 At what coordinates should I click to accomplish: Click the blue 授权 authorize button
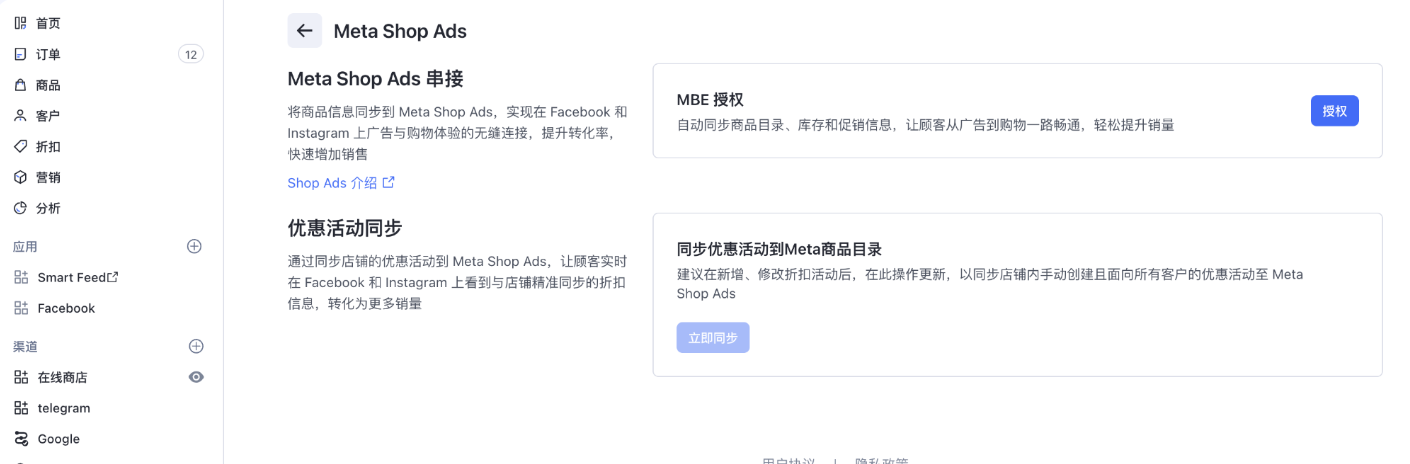[x=1334, y=111]
